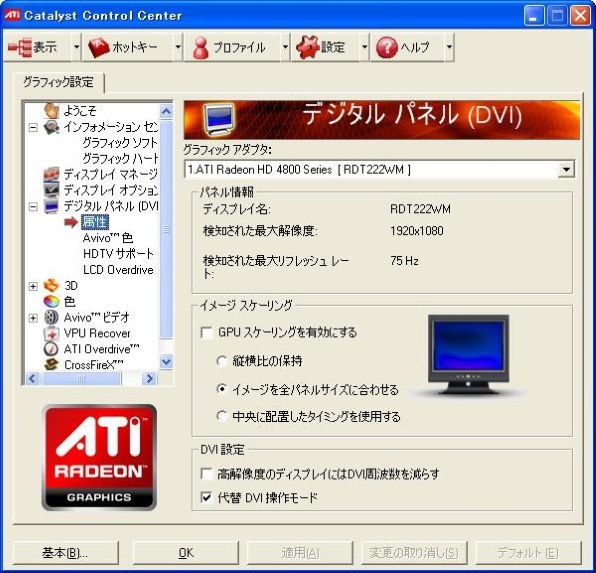Click 変更の取り消し(S) button
The height and width of the screenshot is (573, 596).
tap(414, 552)
